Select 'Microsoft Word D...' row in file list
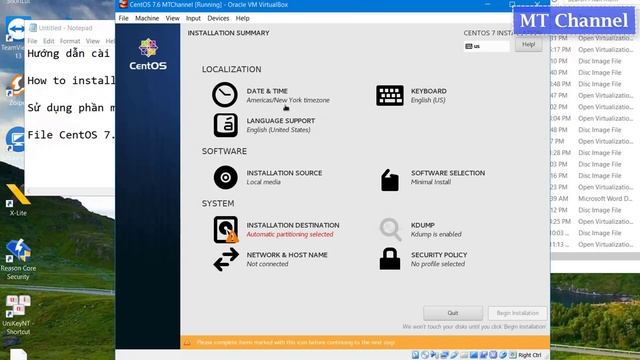The width and height of the screenshot is (640, 360). (595, 198)
